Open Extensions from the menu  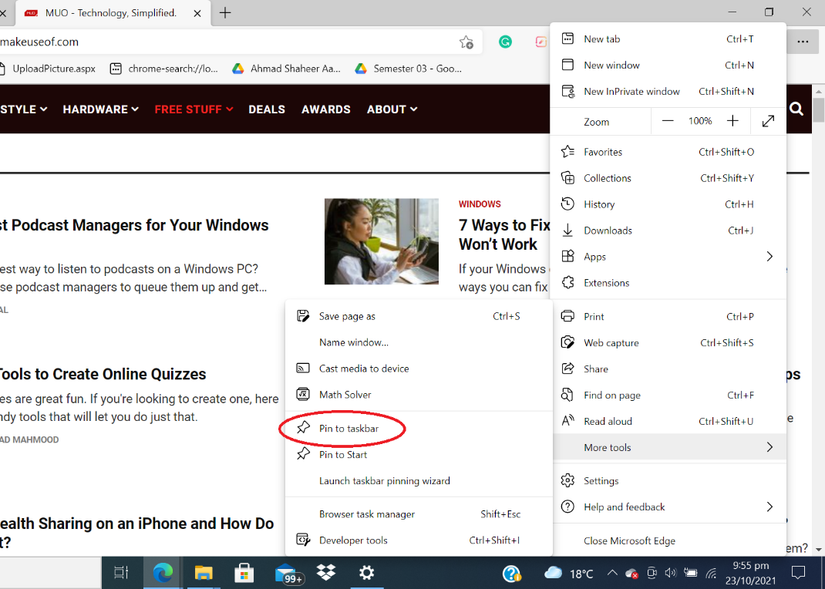(668, 283)
